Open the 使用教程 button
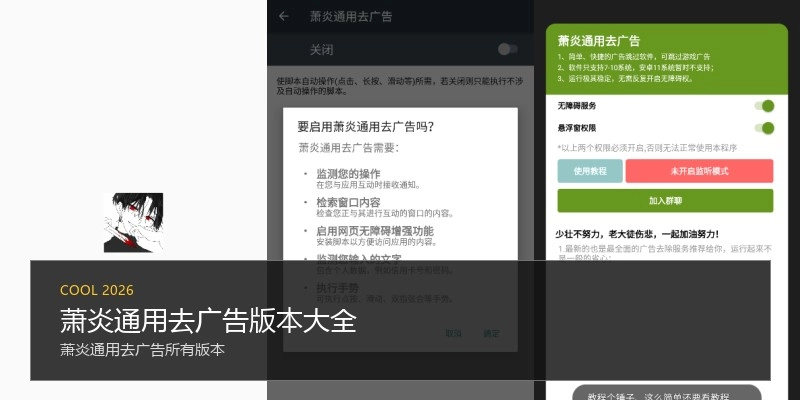The height and width of the screenshot is (400, 800). coord(590,171)
